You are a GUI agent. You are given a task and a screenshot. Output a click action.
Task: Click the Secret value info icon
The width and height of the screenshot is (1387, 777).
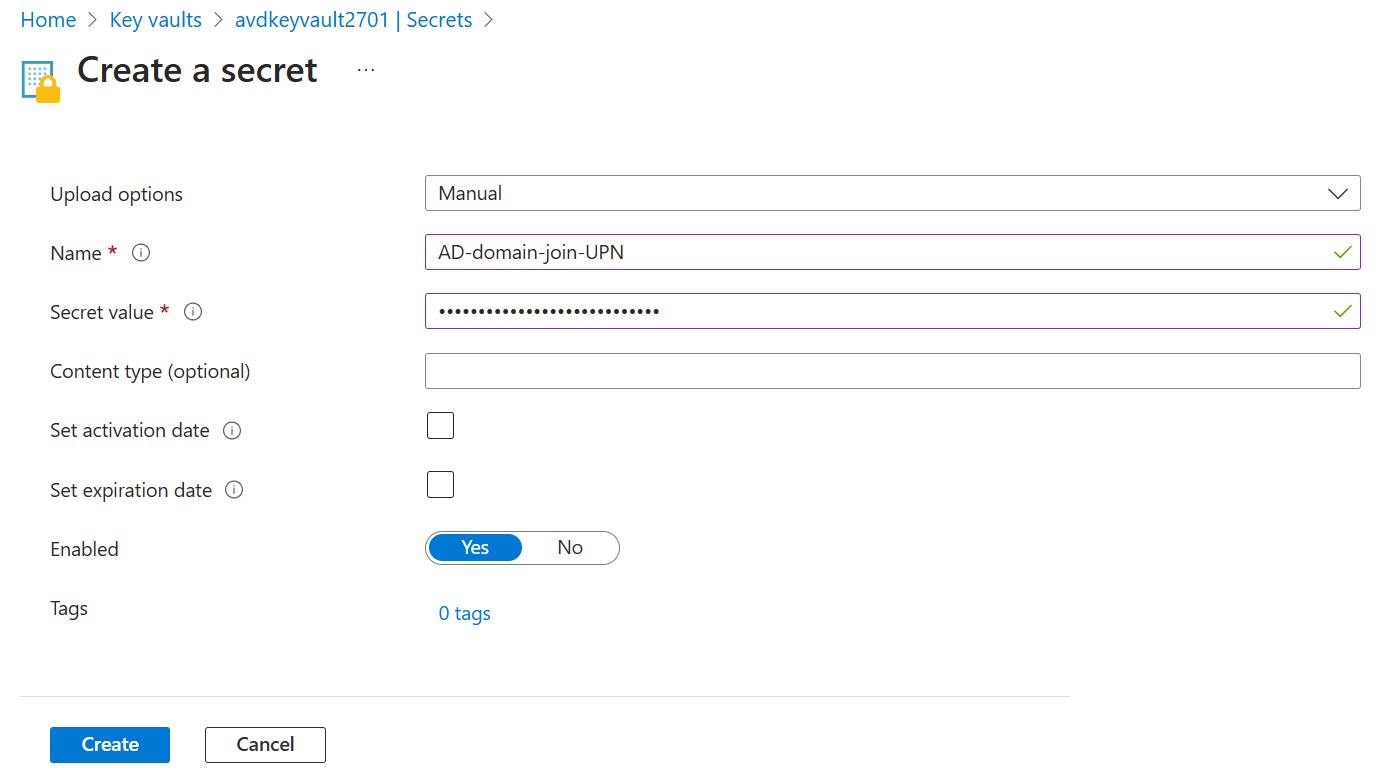pos(194,312)
